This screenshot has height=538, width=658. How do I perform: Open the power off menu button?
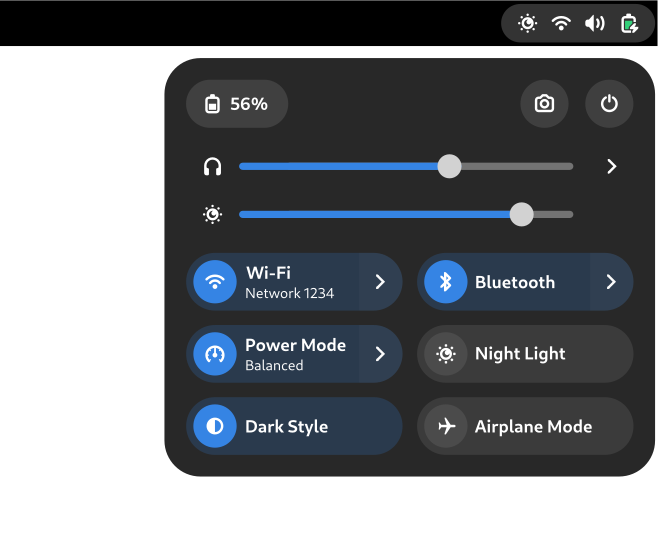click(x=609, y=104)
